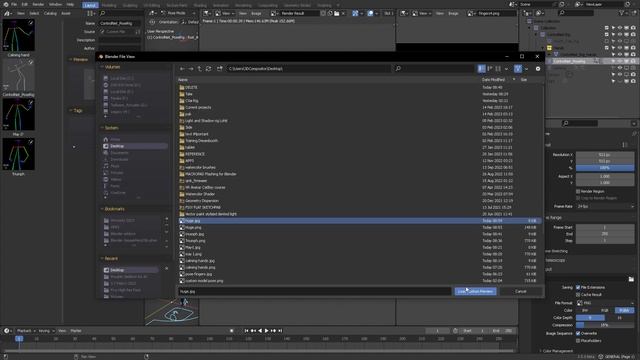Click the resolution percentage slider
The width and height of the screenshot is (640, 360).
[x=605, y=168]
